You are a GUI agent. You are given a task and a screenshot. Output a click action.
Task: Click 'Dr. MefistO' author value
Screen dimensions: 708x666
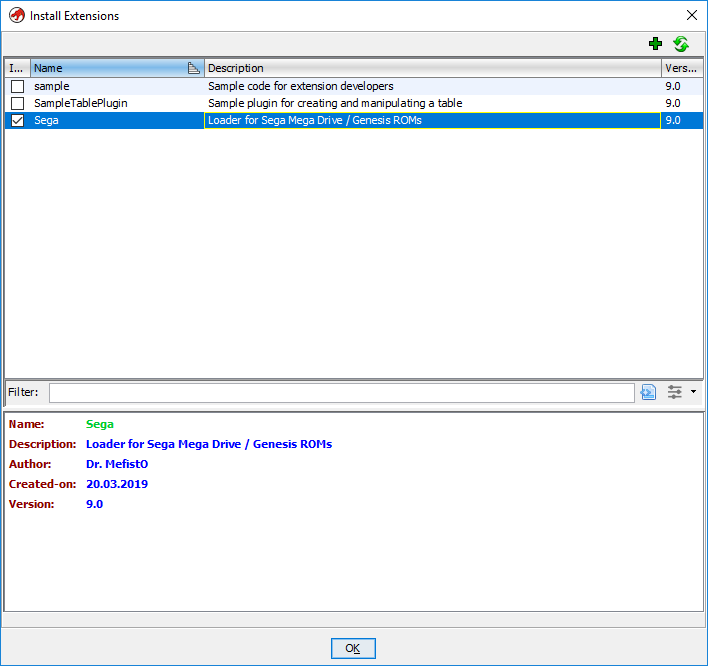[x=117, y=464]
